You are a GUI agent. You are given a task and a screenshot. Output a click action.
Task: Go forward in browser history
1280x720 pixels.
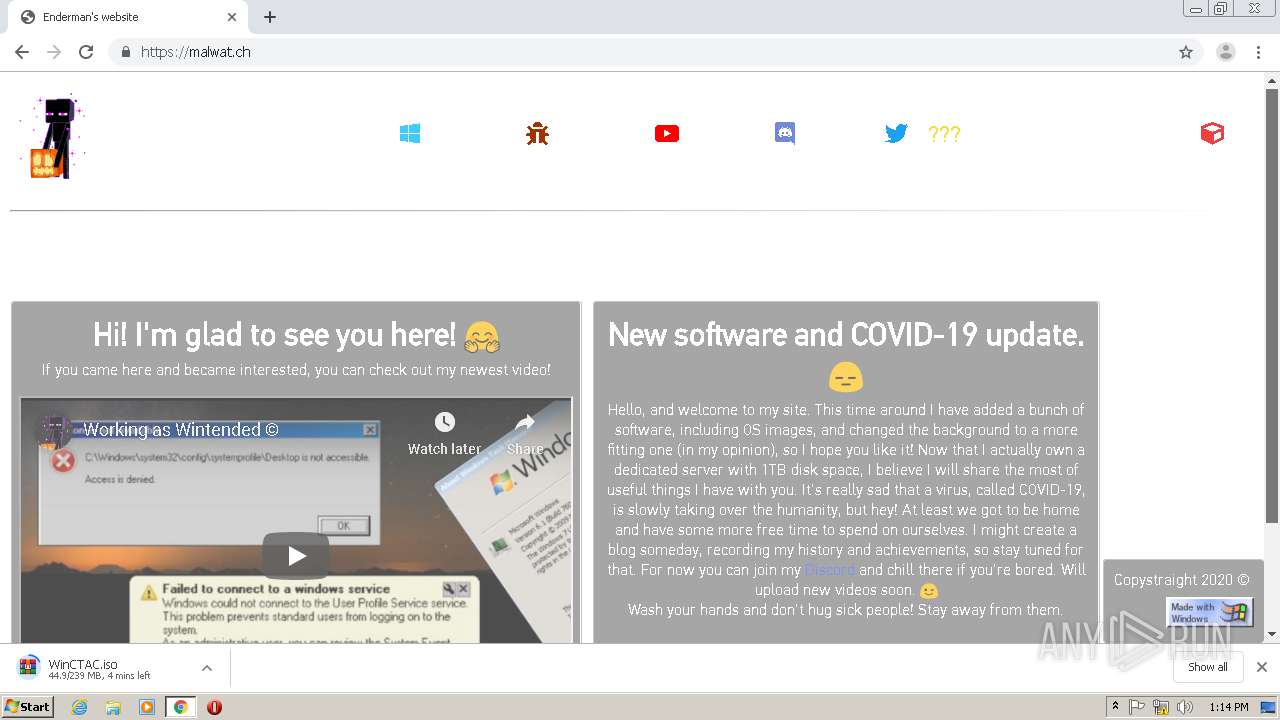pyautogui.click(x=54, y=52)
